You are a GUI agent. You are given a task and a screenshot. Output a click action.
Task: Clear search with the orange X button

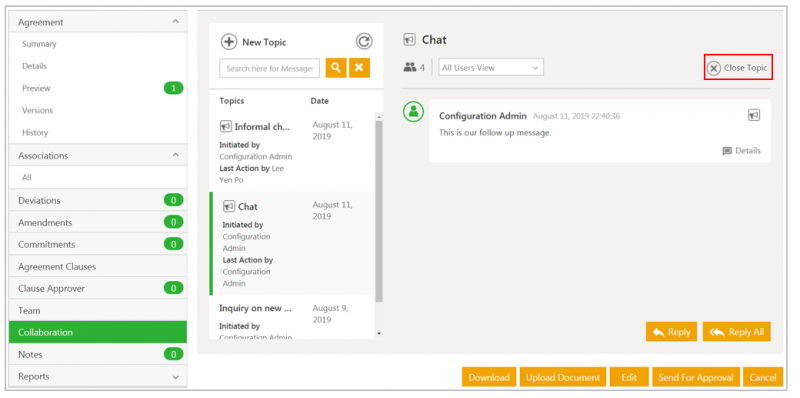359,68
